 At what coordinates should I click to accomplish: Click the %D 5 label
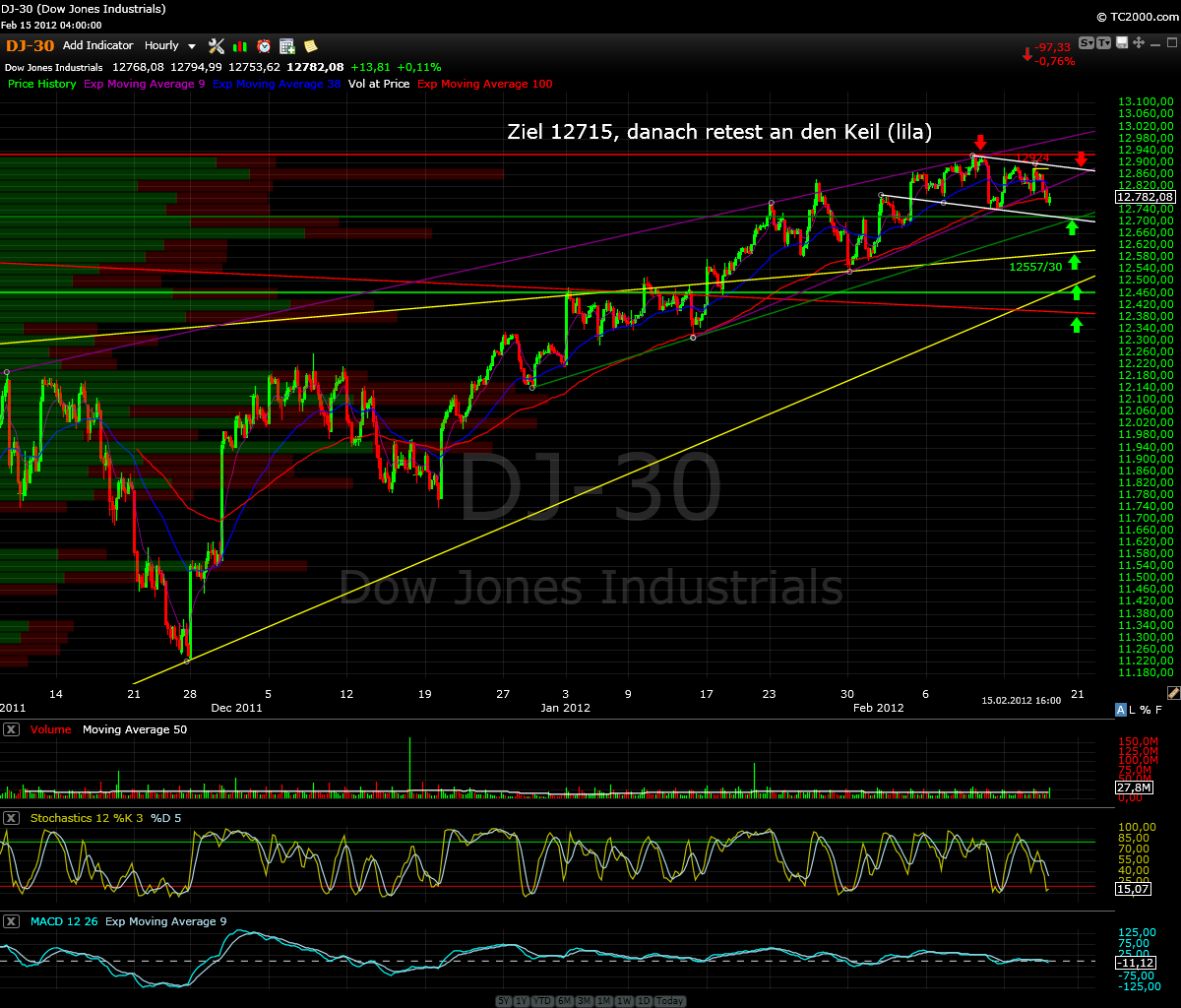click(168, 818)
